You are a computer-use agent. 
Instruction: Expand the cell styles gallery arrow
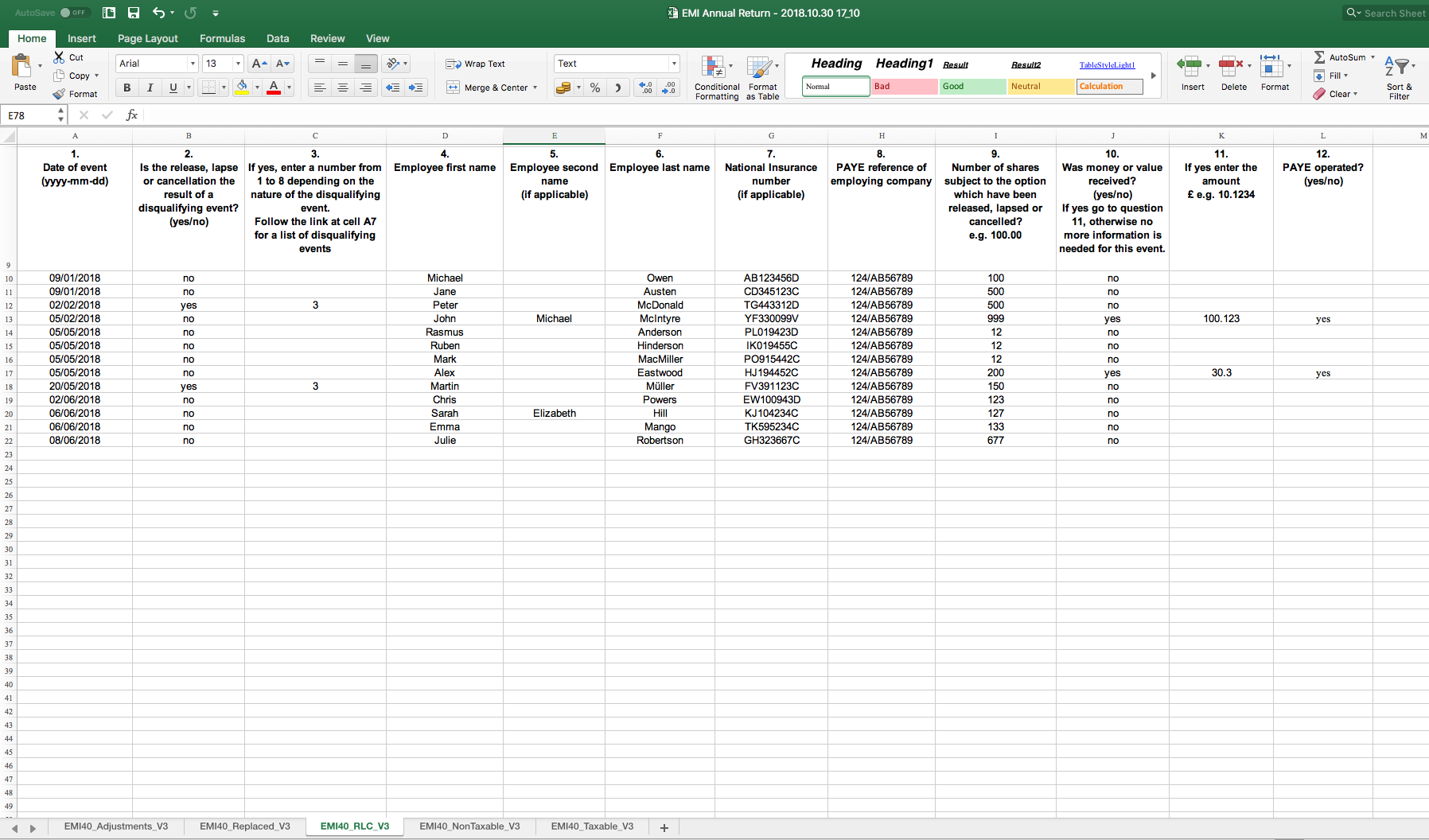(1153, 76)
